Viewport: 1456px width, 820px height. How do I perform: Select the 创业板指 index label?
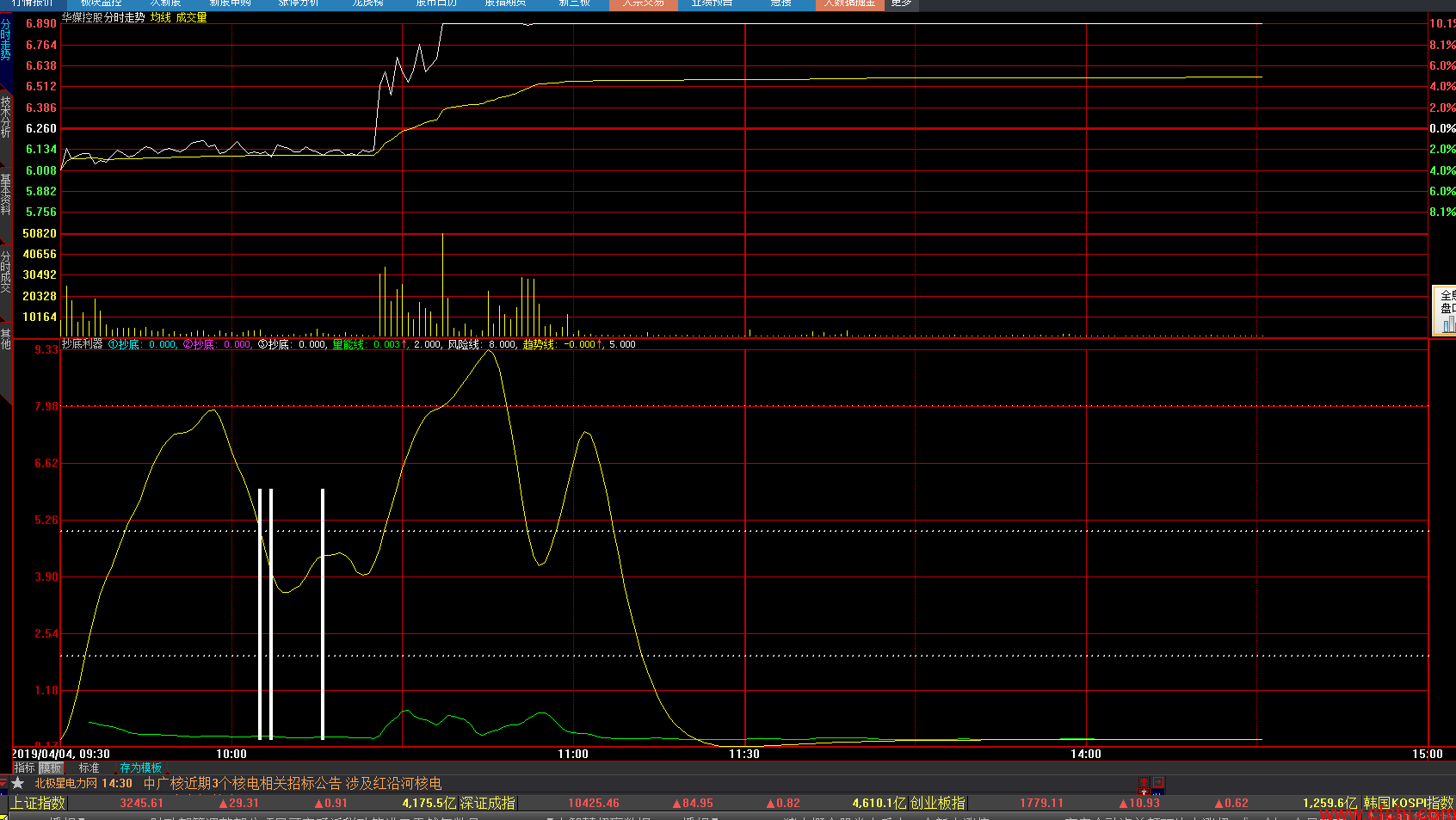(937, 803)
